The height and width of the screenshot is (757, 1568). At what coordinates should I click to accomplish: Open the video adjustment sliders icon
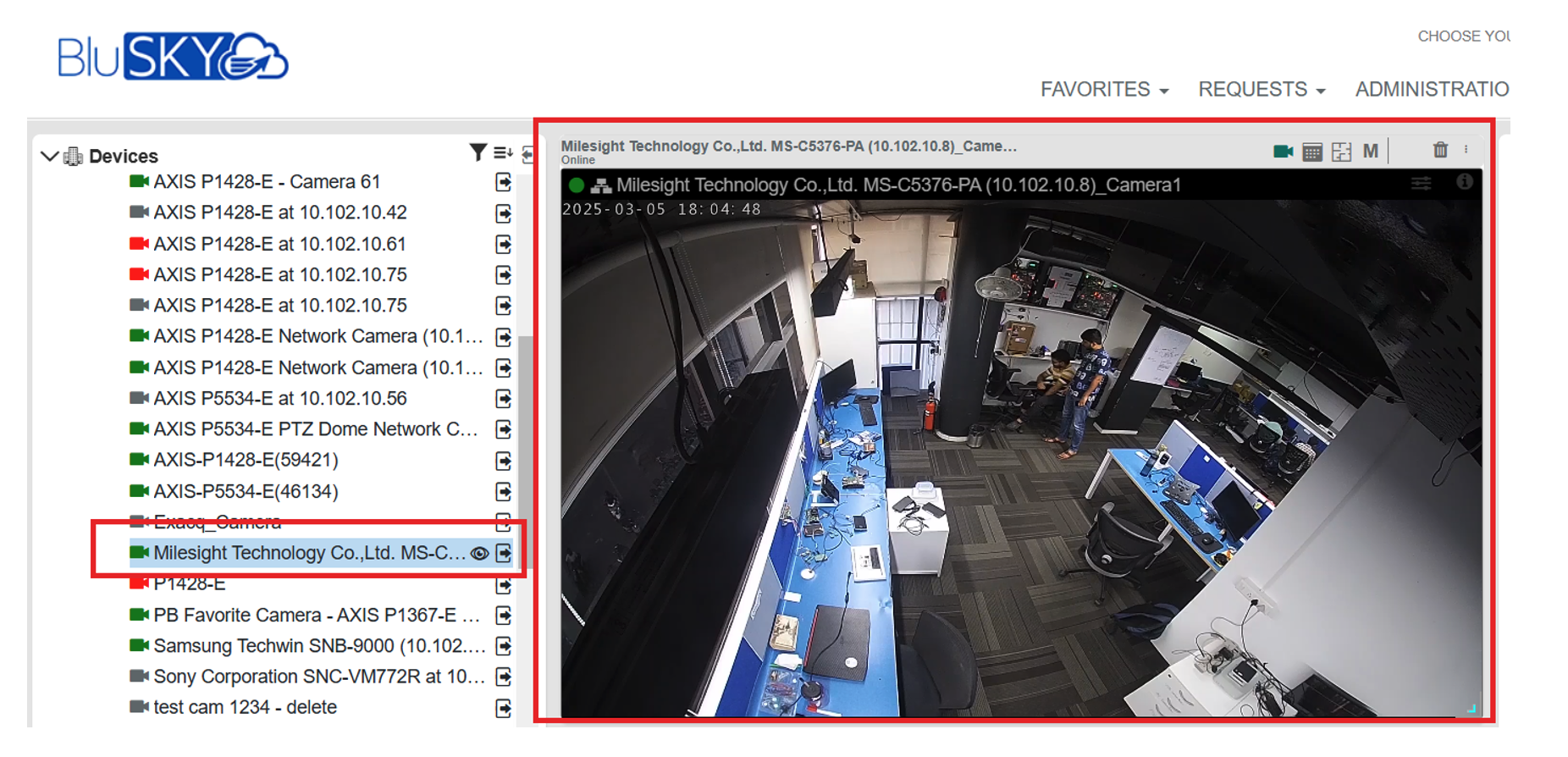click(1422, 183)
